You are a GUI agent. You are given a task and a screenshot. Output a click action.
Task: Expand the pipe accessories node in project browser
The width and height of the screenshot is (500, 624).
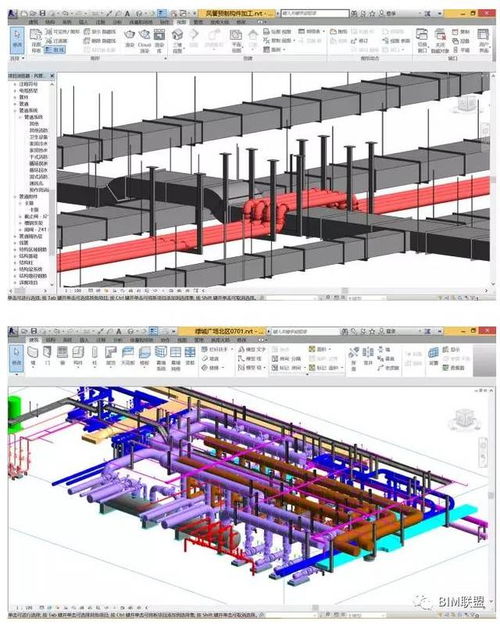coord(16,197)
